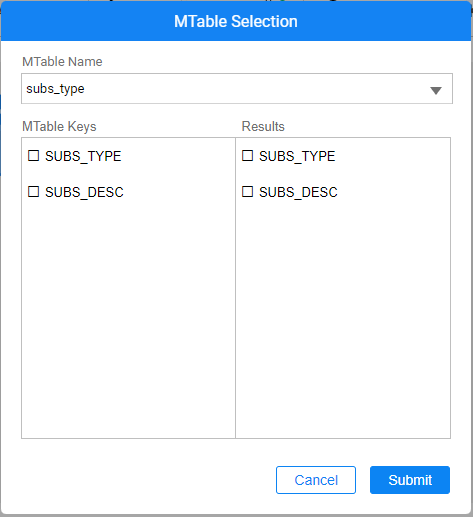The width and height of the screenshot is (473, 517).
Task: Select SUBS_DESC label text in Results list
Action: point(298,192)
